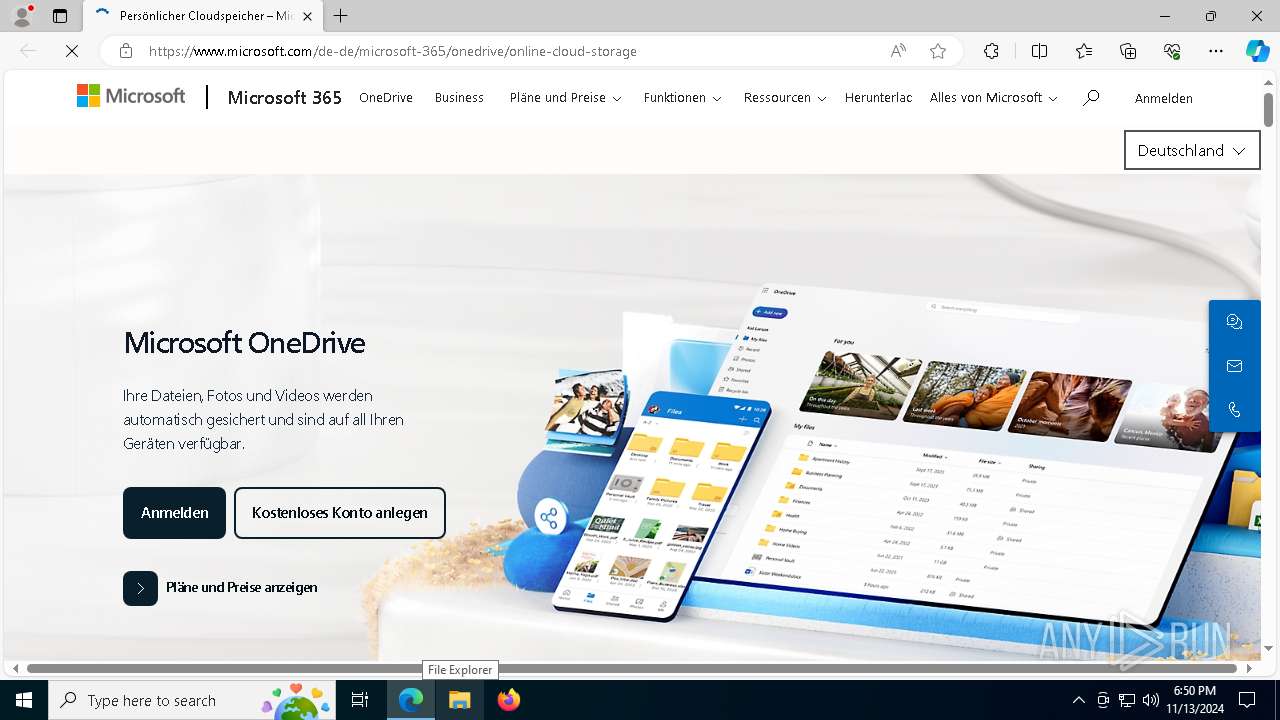Open the chat contact side icon
This screenshot has width=1280, height=720.
(x=1234, y=322)
